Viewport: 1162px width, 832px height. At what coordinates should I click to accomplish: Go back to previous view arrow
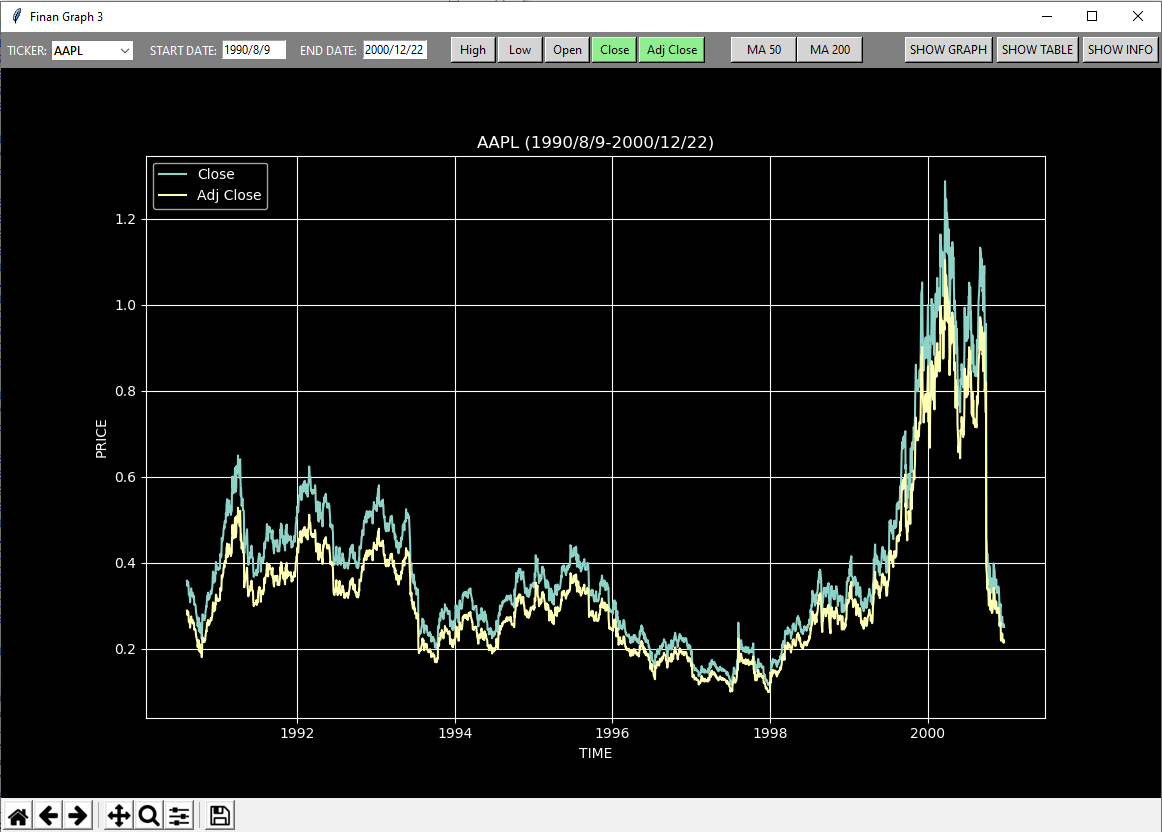[x=48, y=816]
